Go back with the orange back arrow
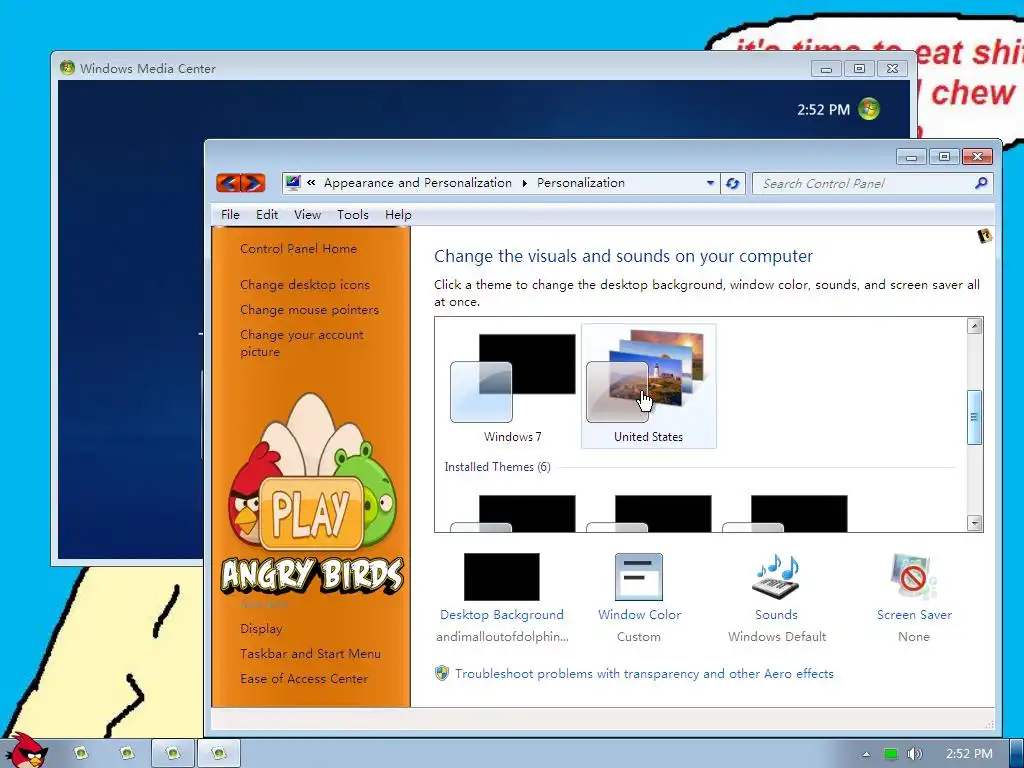1024x768 pixels. (x=229, y=183)
